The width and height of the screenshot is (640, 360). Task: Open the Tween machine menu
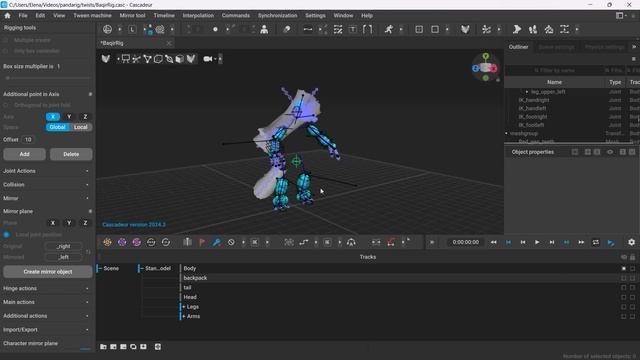click(92, 16)
